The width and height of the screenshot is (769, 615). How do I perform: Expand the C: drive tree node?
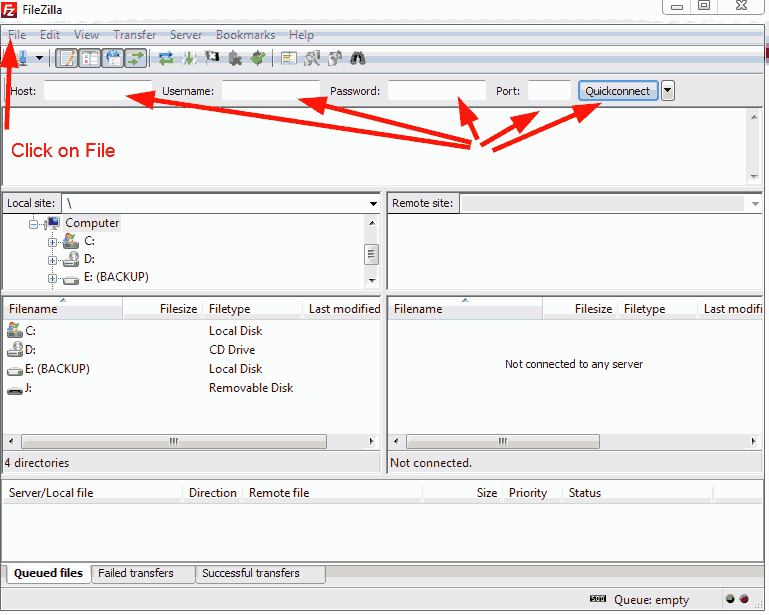coord(52,242)
